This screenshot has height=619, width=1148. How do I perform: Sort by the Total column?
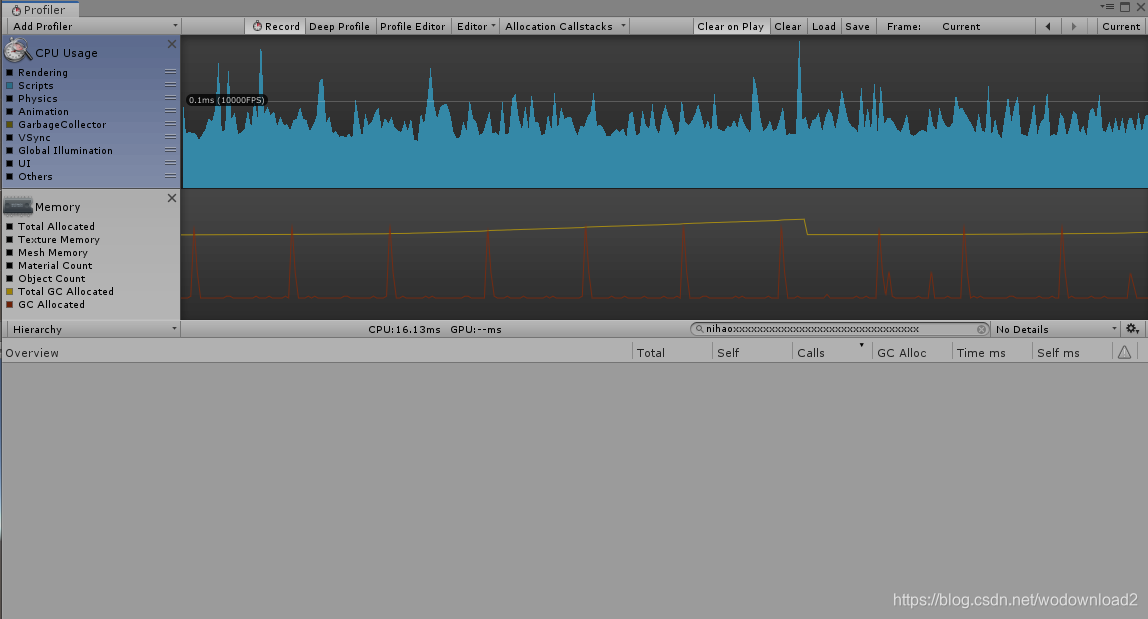(x=671, y=352)
